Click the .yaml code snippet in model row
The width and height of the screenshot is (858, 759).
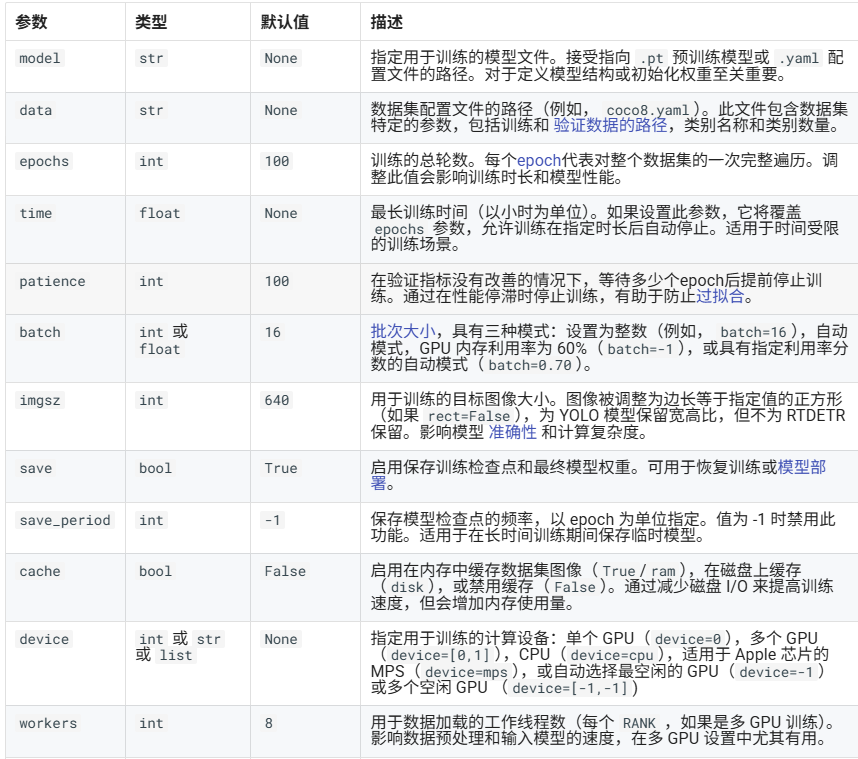(799, 59)
